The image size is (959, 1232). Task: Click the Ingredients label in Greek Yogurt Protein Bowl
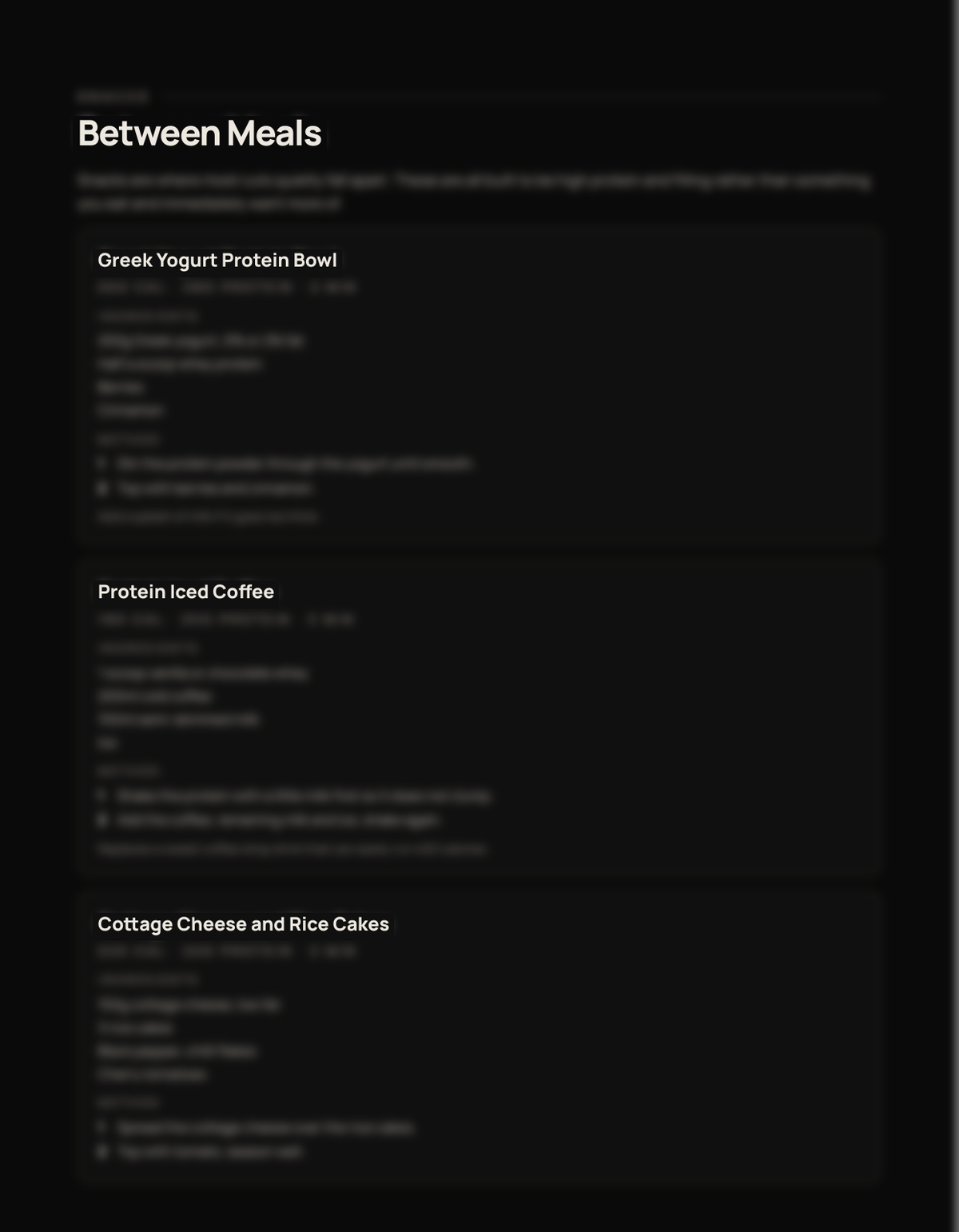click(x=148, y=317)
